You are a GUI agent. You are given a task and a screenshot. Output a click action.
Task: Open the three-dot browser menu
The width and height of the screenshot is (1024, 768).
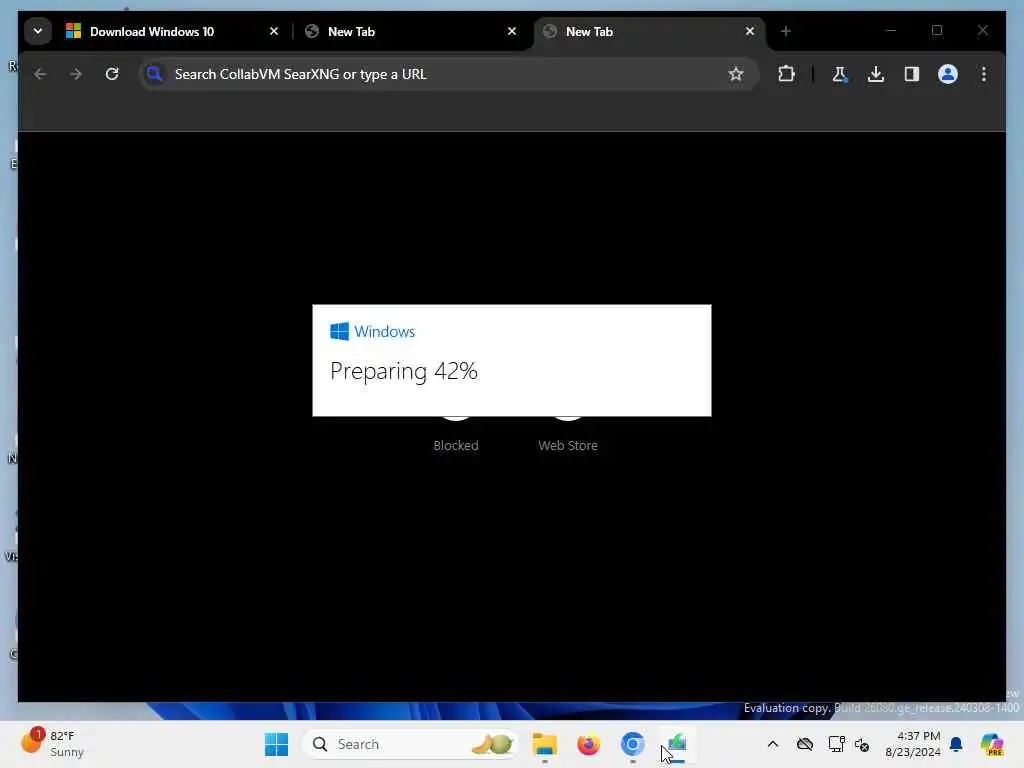click(984, 74)
